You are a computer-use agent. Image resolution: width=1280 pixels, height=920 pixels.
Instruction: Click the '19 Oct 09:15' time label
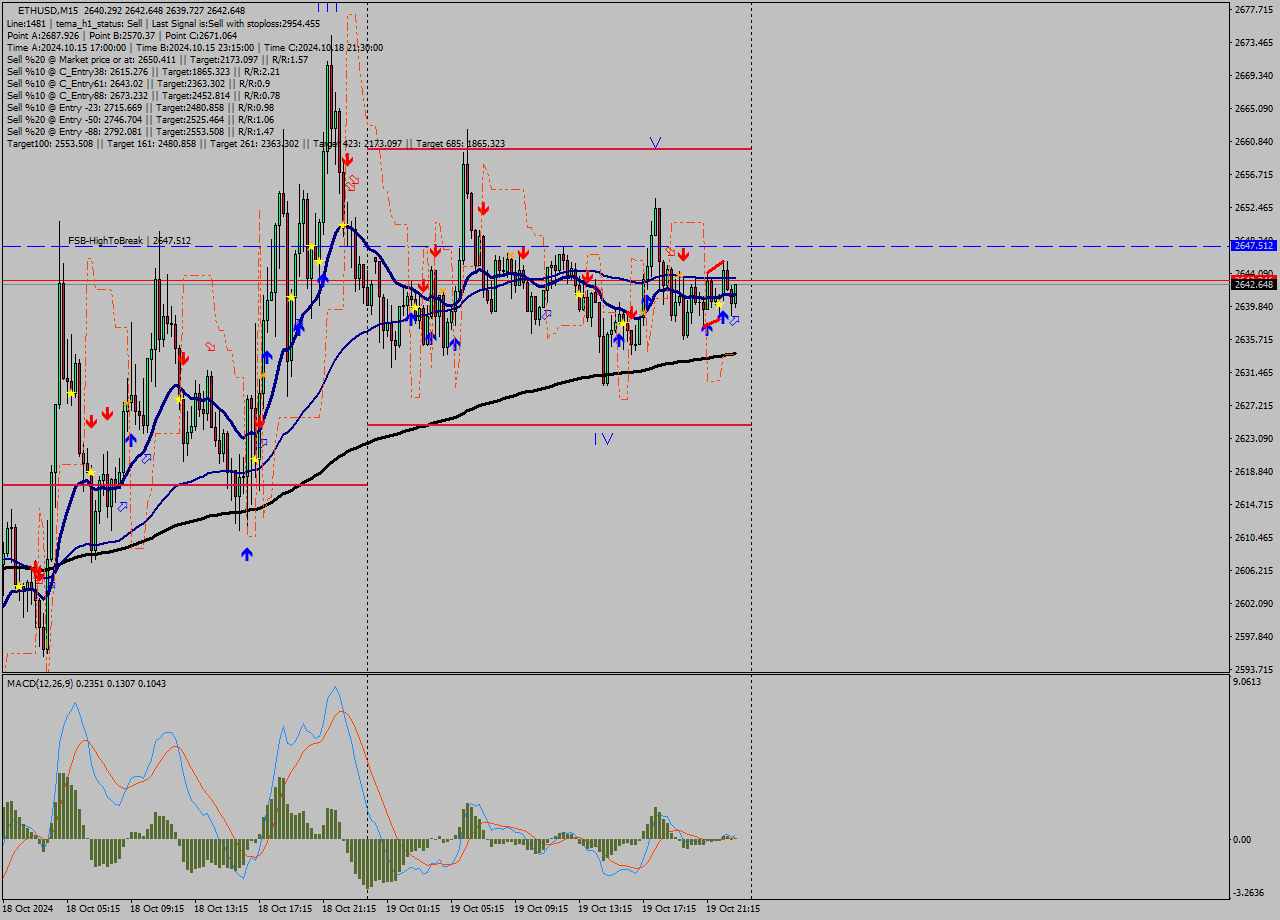(541, 909)
